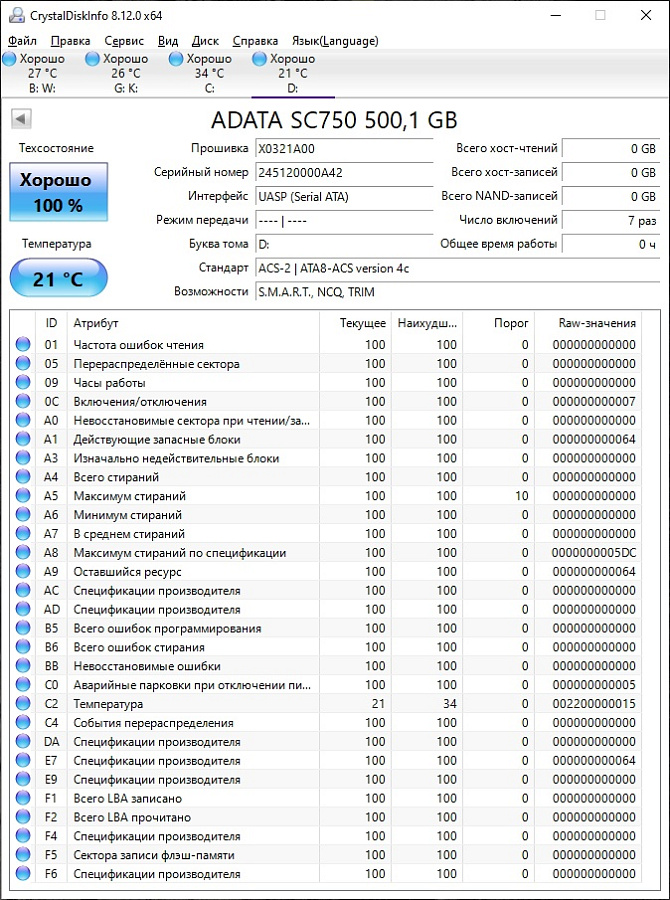The image size is (670, 900).
Task: Click the serial number field 245120000A42
Action: 344,172
